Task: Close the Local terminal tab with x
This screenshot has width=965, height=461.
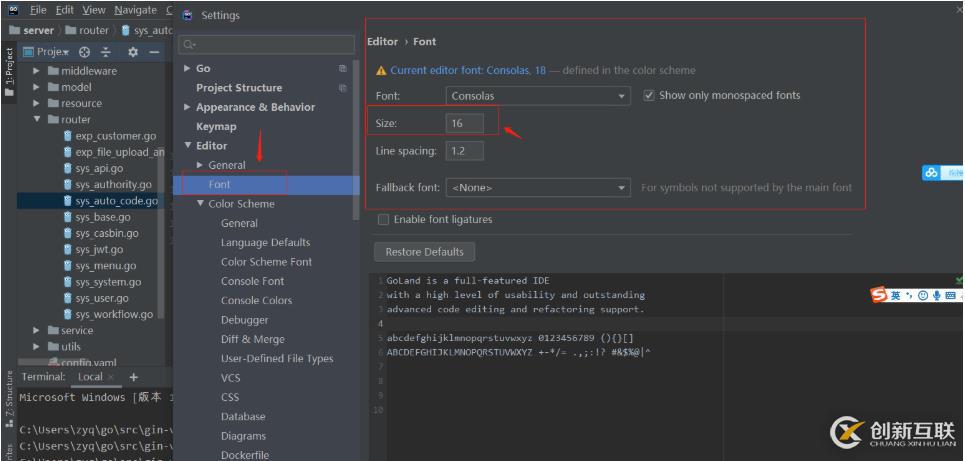Action: point(110,377)
